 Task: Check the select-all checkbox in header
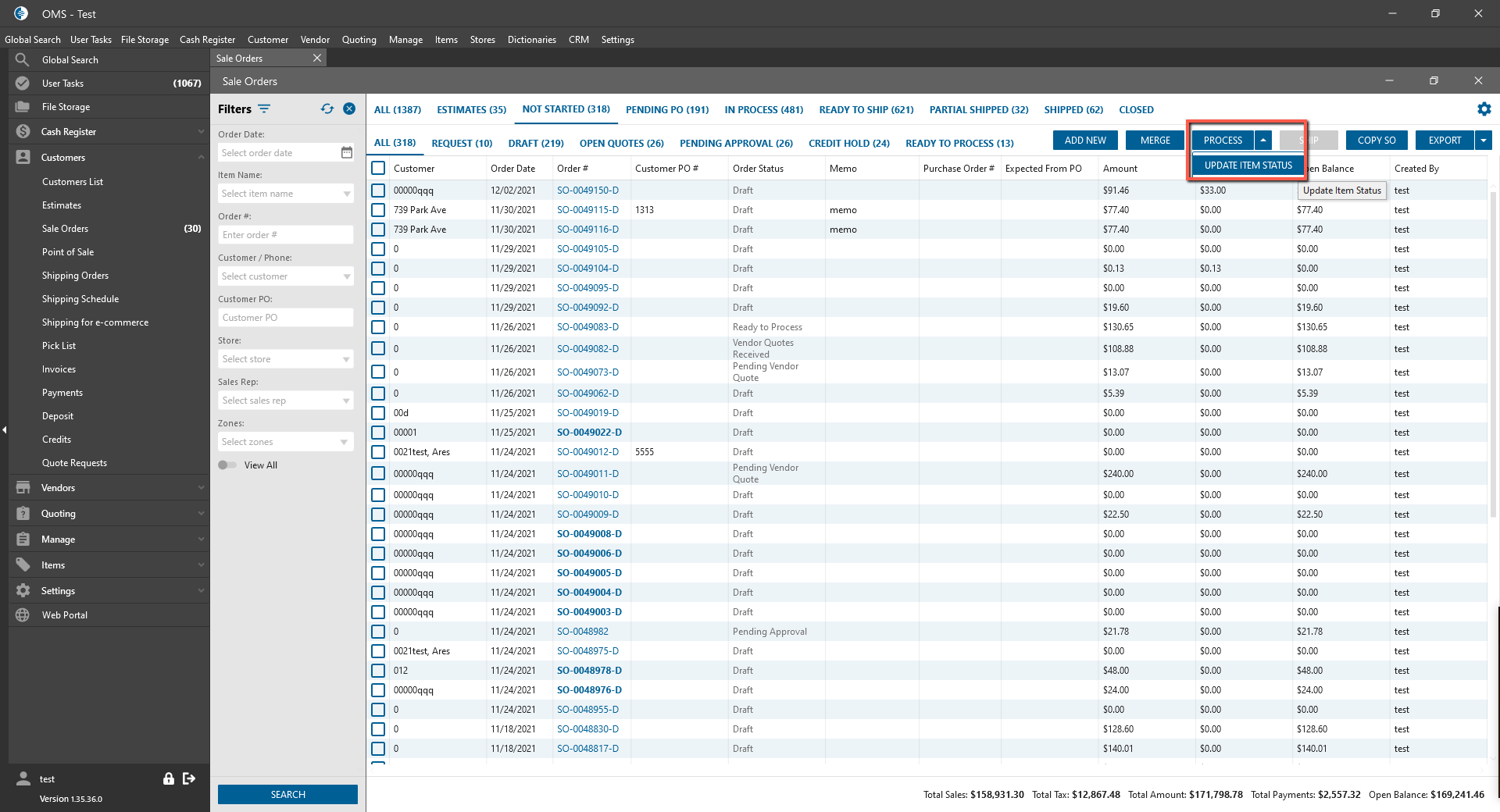tap(379, 169)
